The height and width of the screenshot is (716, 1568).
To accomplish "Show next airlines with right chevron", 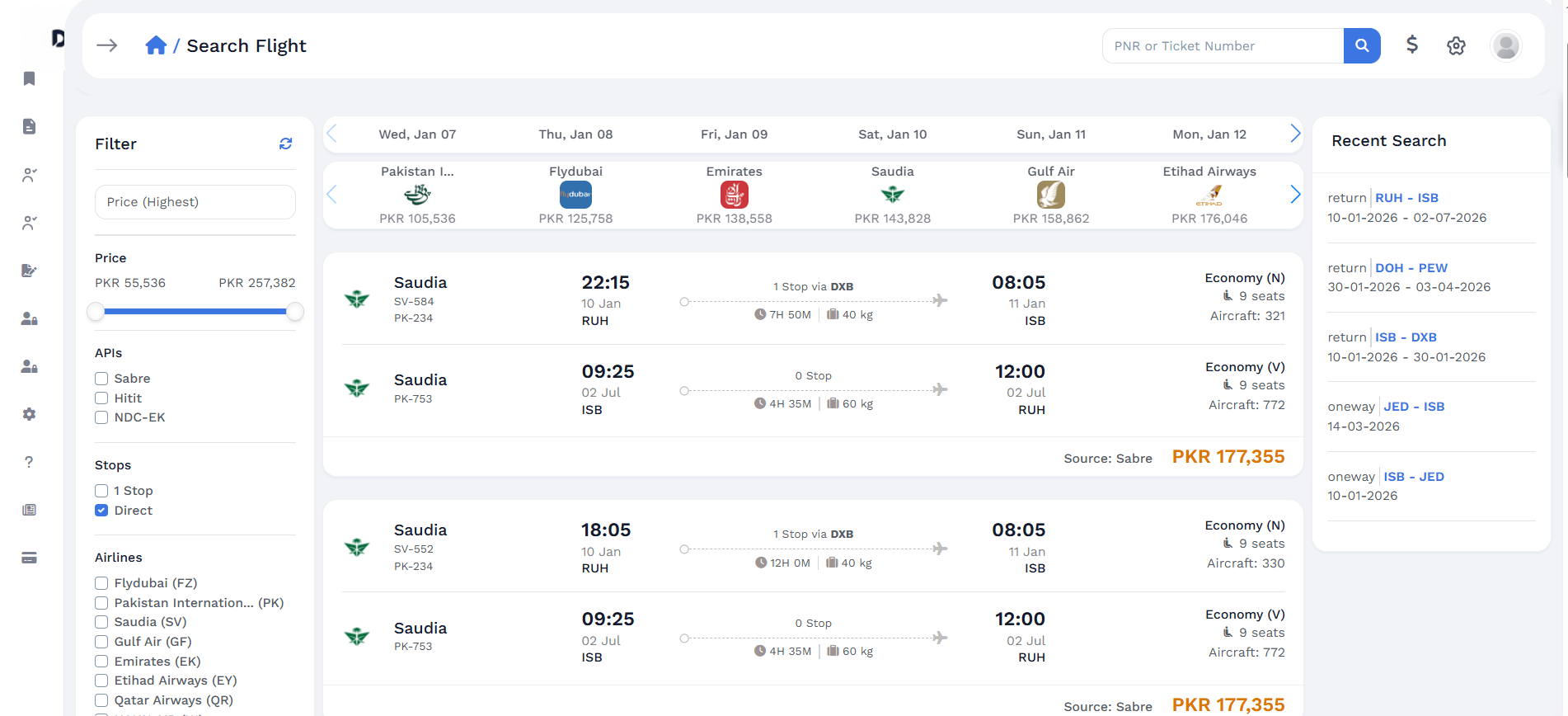I will tap(1295, 195).
